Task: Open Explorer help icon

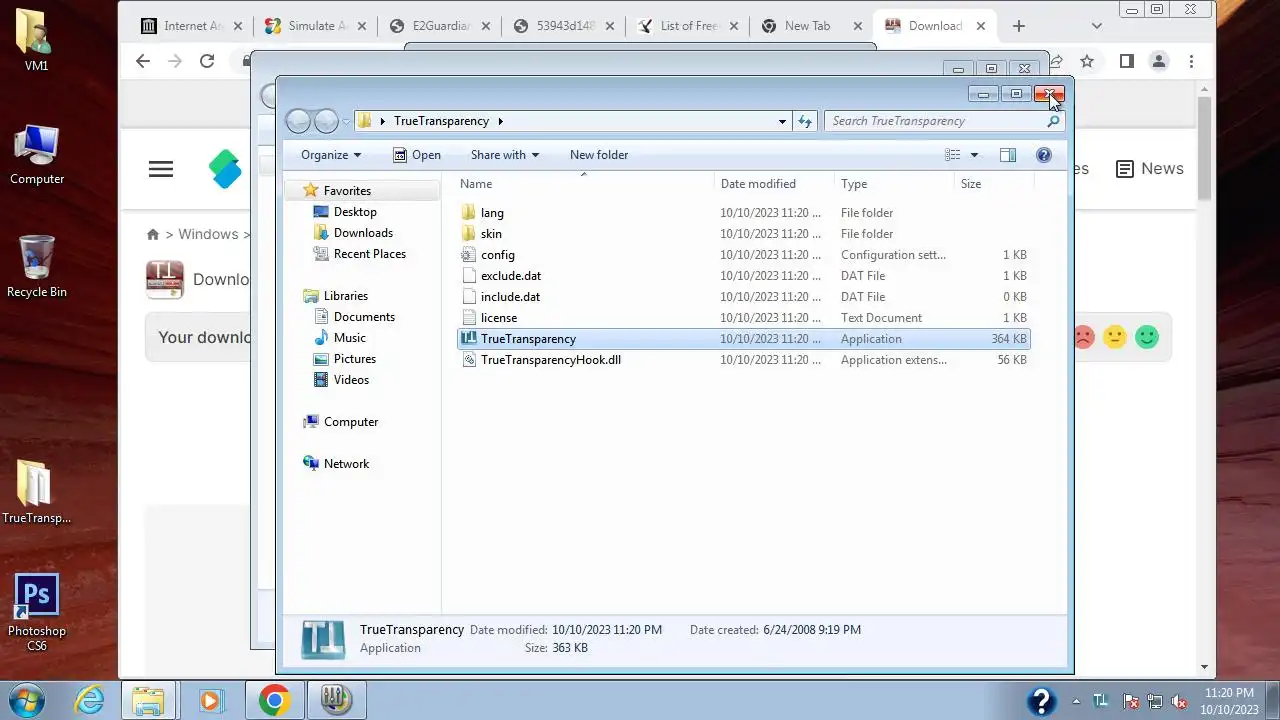Action: point(1044,155)
